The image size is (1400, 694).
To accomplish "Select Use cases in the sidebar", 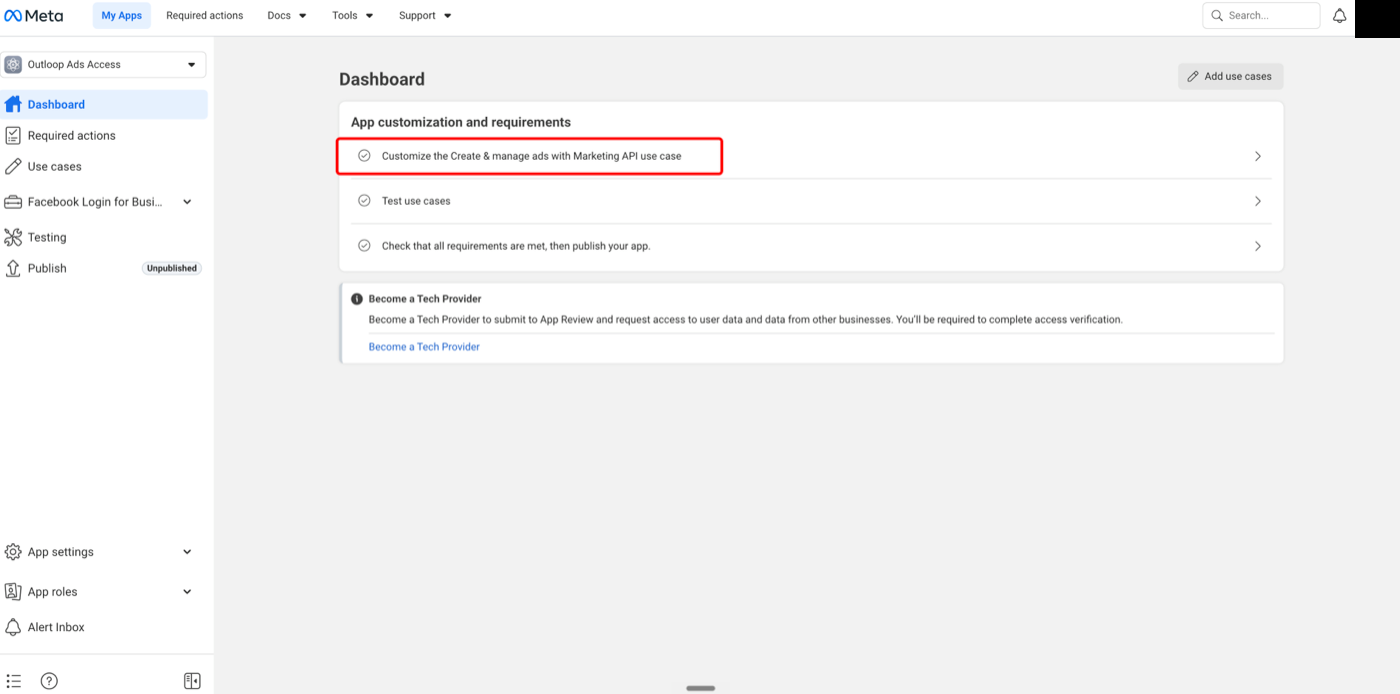I will click(104, 166).
